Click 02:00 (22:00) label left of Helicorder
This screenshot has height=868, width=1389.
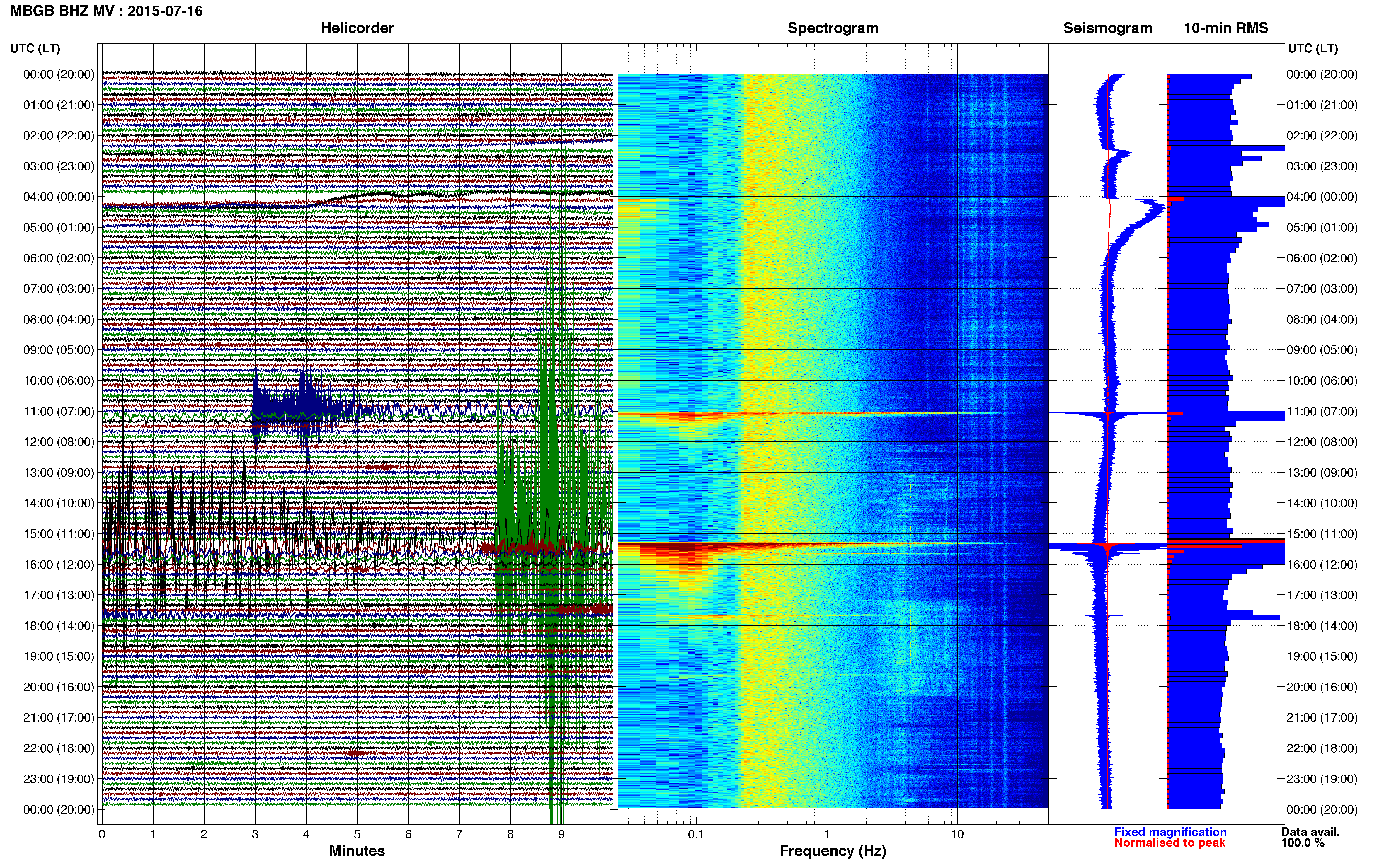[x=59, y=135]
